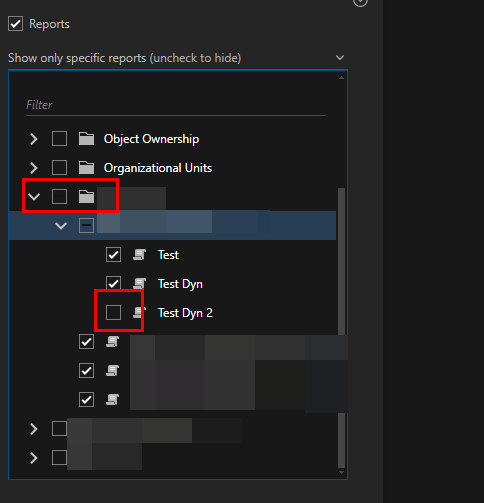Check the Test Dyn 2 checkbox
Image resolution: width=484 pixels, height=503 pixels.
[113, 312]
